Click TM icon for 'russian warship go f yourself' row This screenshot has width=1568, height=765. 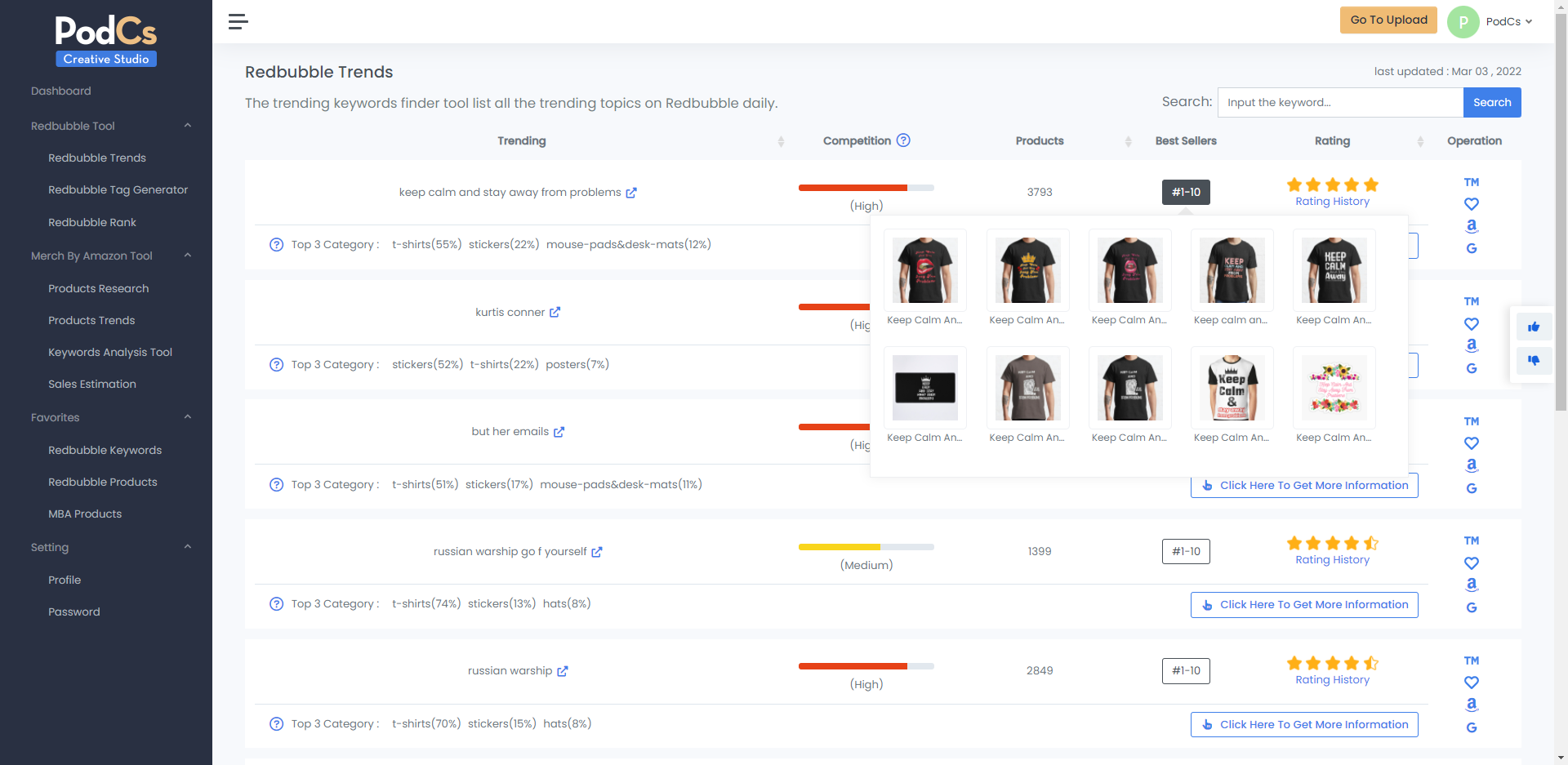1472,540
